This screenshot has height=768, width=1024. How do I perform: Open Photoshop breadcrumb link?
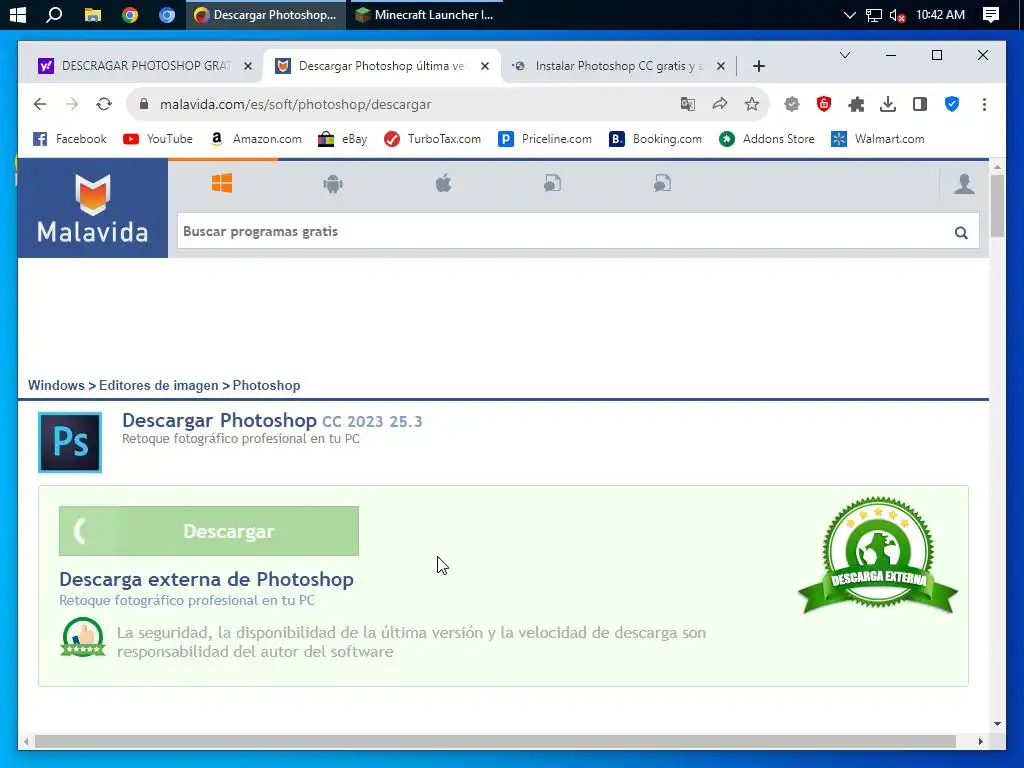point(266,385)
